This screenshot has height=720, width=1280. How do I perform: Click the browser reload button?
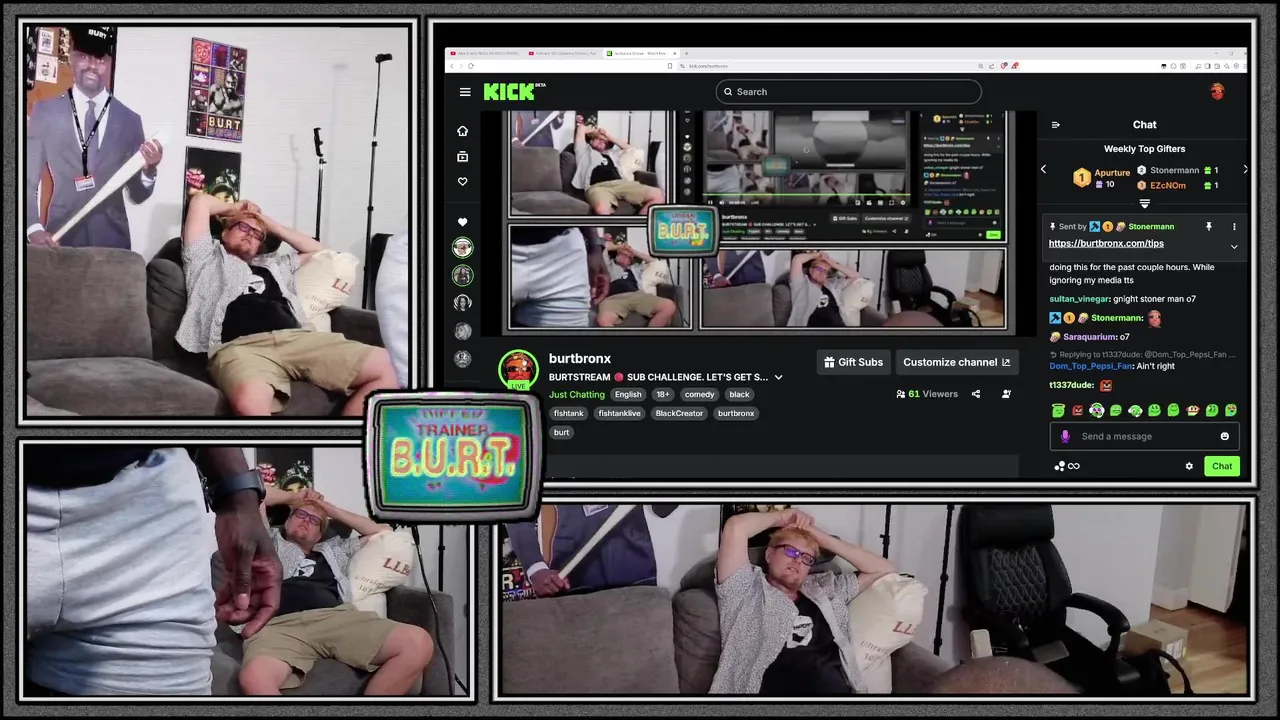coord(470,66)
